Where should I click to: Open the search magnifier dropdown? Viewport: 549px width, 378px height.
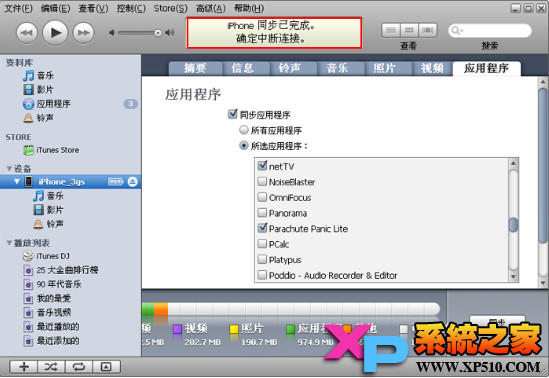tap(457, 30)
